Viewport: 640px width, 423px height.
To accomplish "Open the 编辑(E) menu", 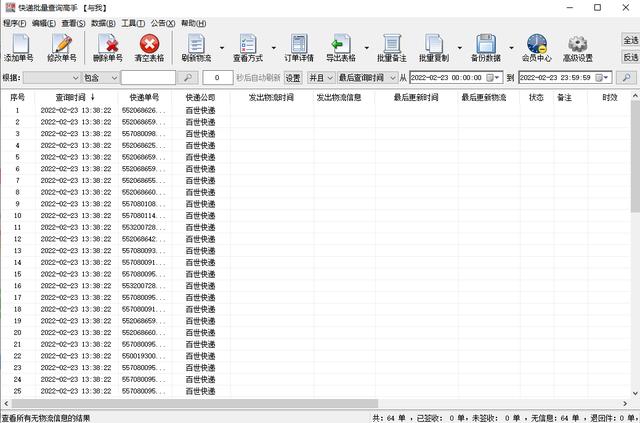I will (x=44, y=23).
